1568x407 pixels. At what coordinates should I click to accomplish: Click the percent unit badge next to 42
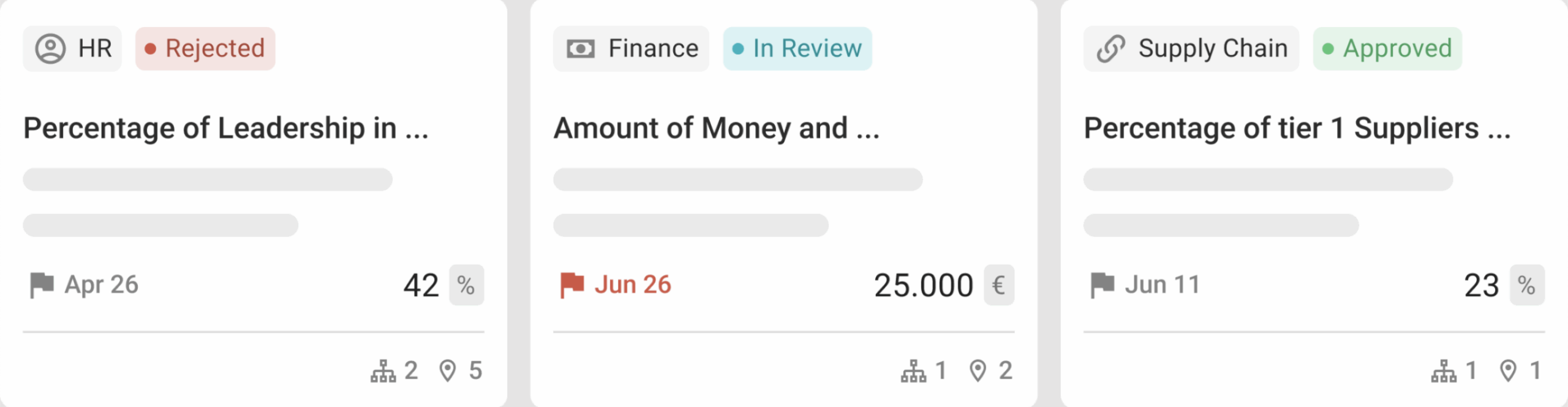[x=466, y=285]
